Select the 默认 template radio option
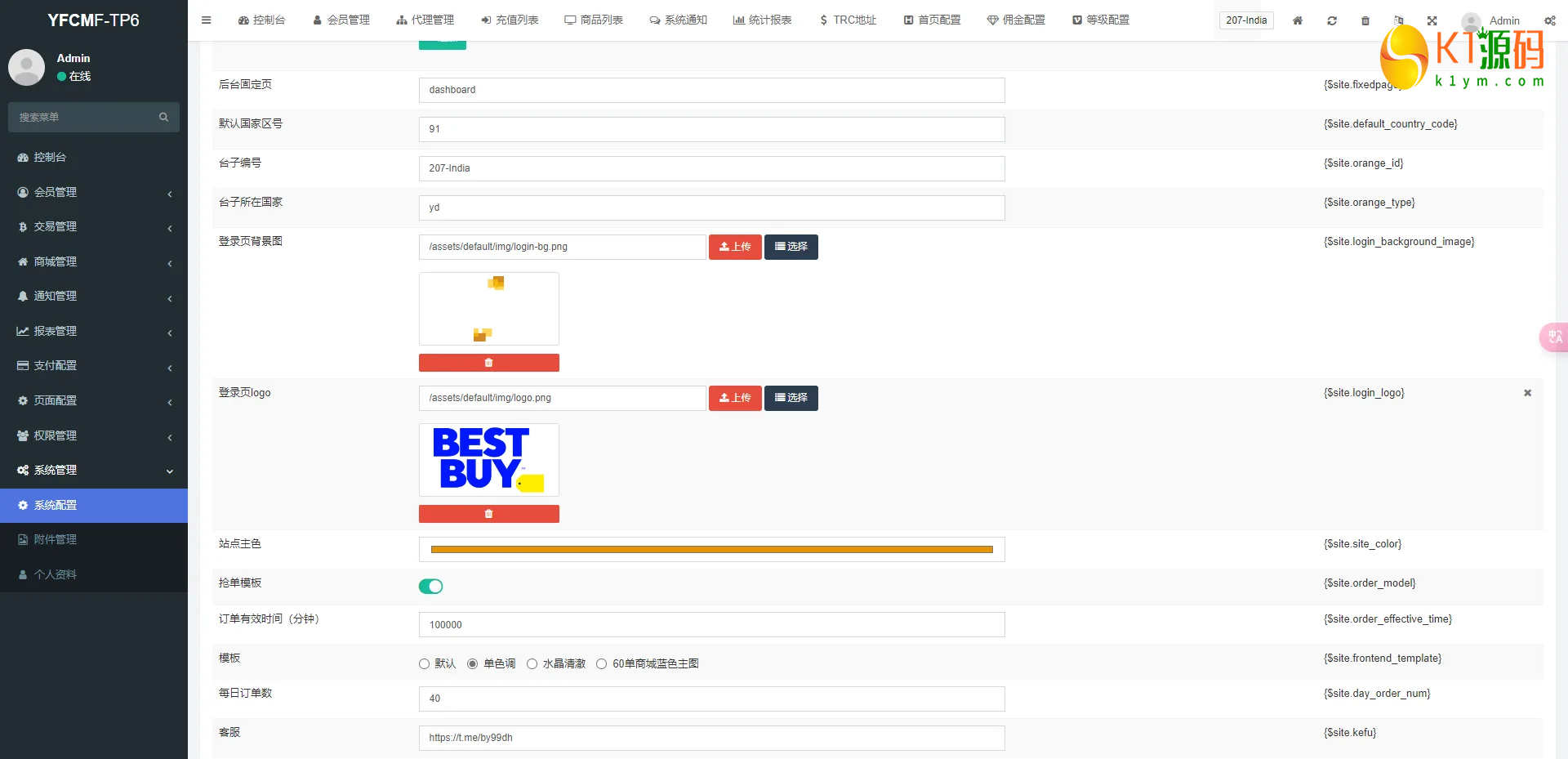Screen dimensions: 1568x759 pyautogui.click(x=424, y=664)
